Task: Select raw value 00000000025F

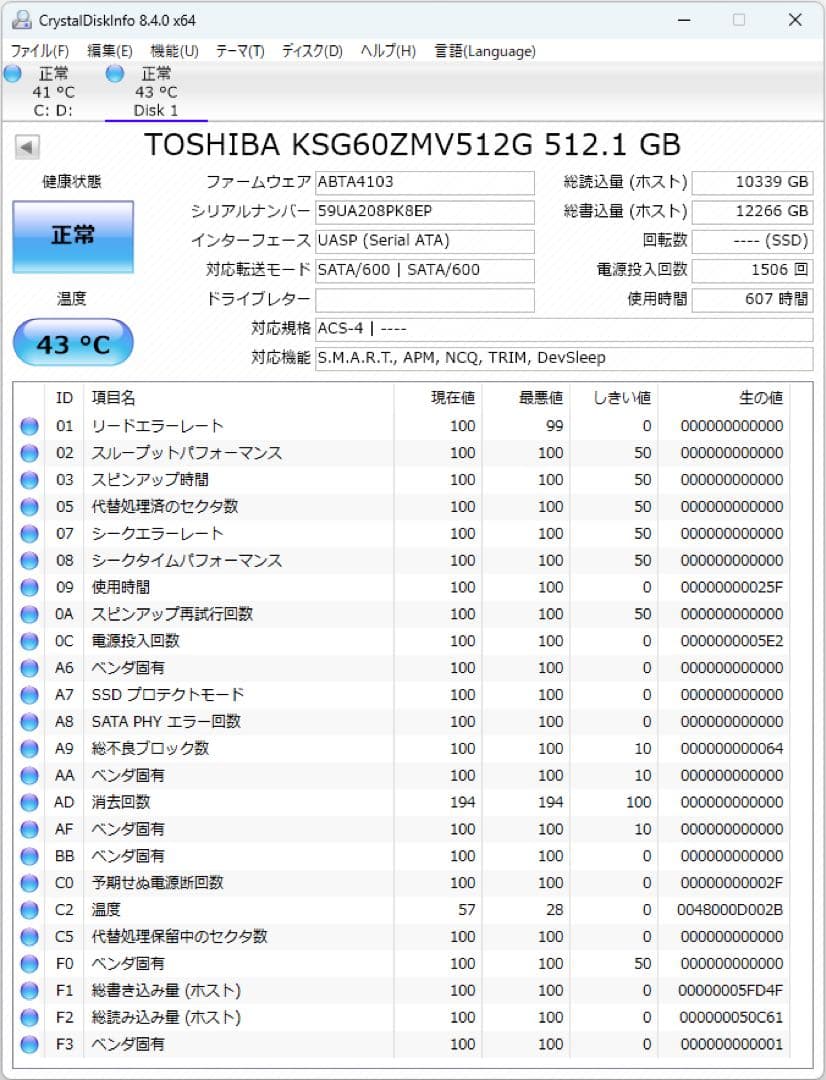Action: 732,588
